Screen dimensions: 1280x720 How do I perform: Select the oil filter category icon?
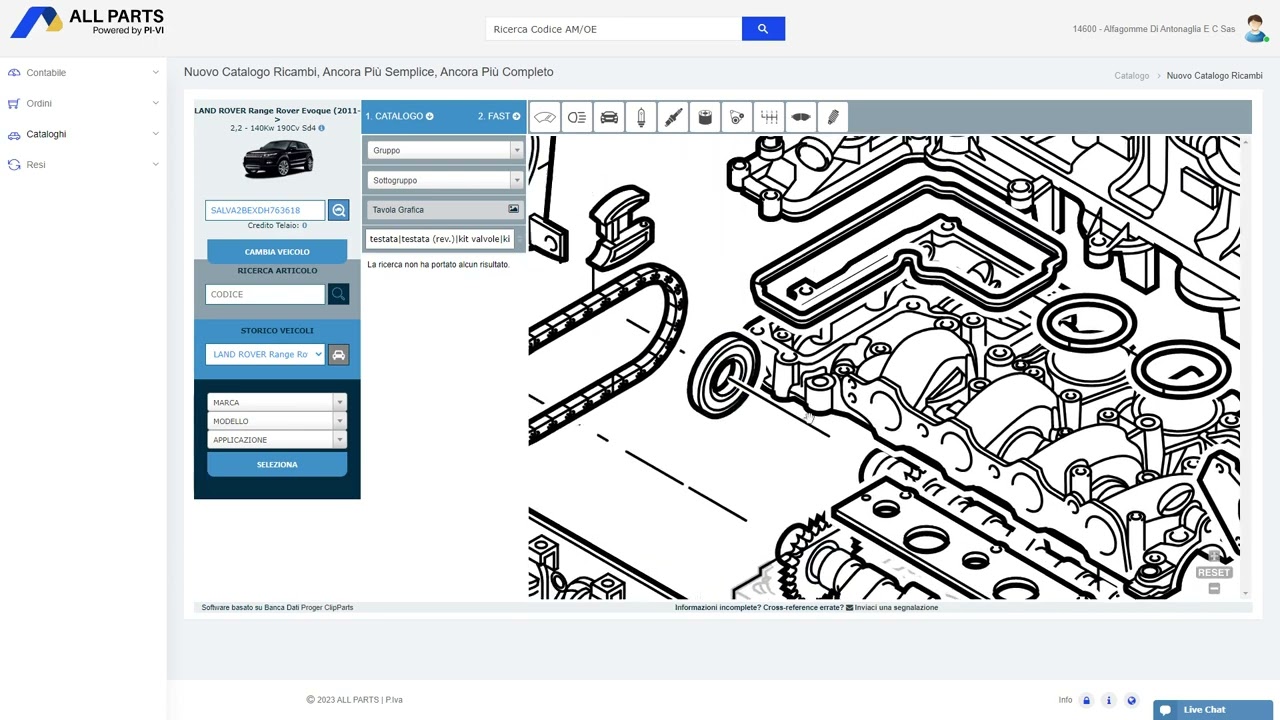tap(705, 117)
